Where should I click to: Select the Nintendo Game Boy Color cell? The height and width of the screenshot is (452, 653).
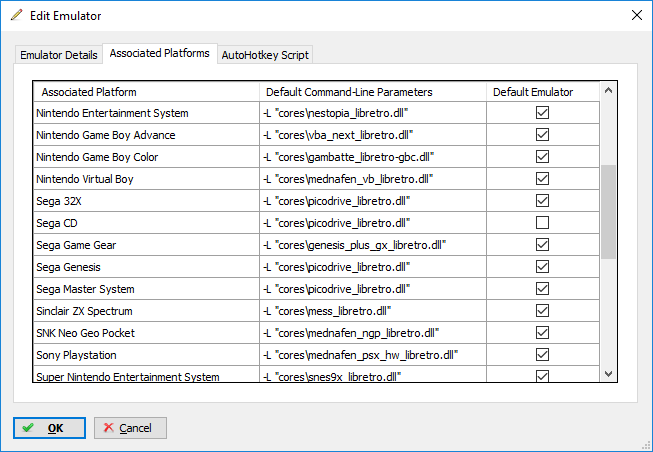146,157
